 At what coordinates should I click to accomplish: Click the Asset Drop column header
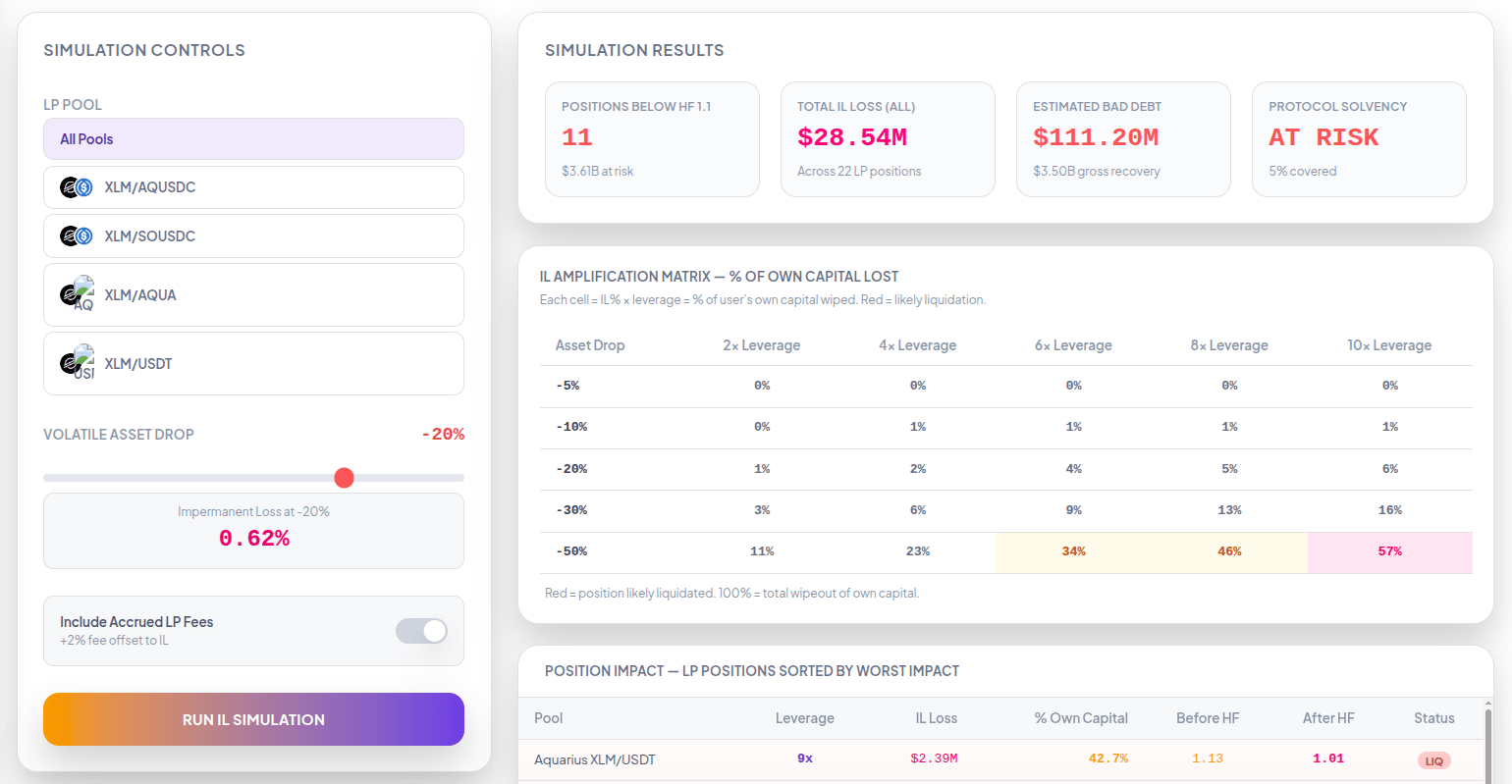(590, 345)
